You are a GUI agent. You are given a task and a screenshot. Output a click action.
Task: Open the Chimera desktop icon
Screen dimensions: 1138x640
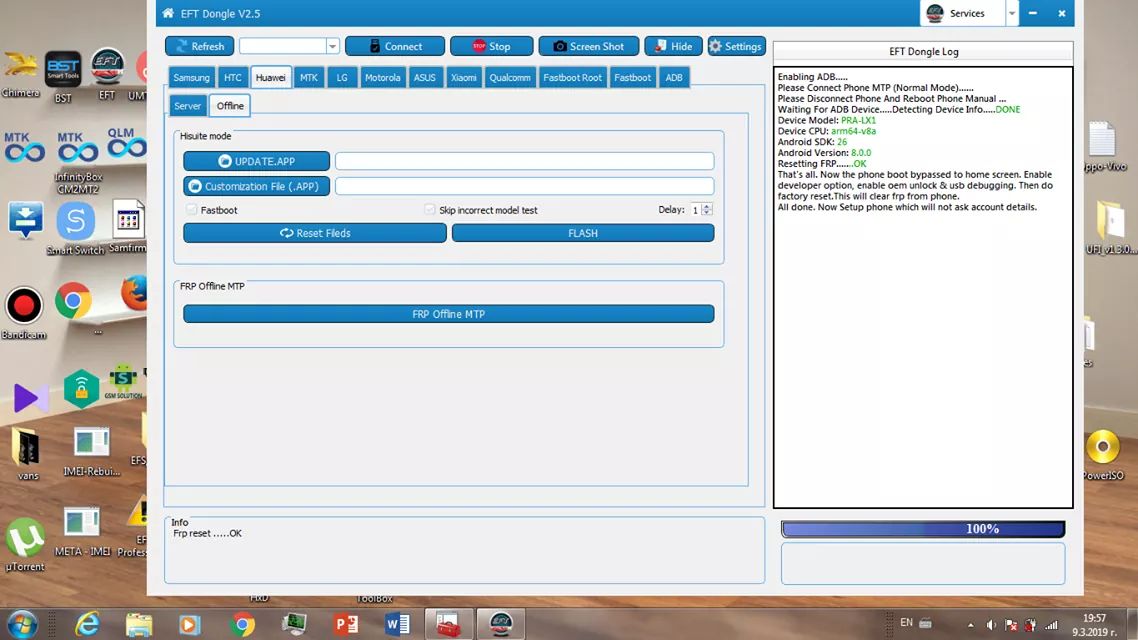click(20, 75)
